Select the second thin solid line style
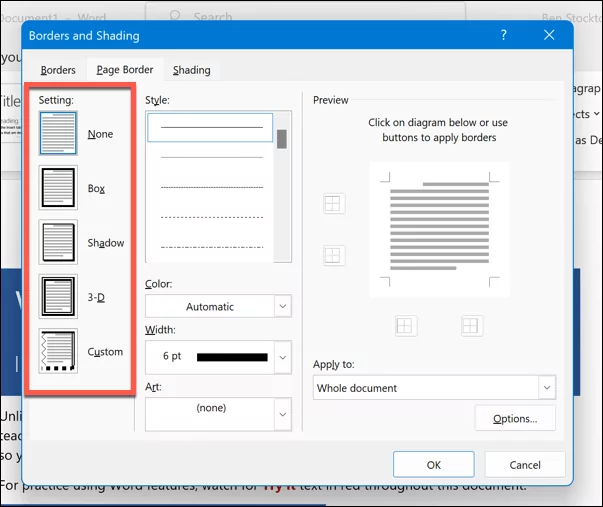This screenshot has width=603, height=507. pyautogui.click(x=212, y=157)
